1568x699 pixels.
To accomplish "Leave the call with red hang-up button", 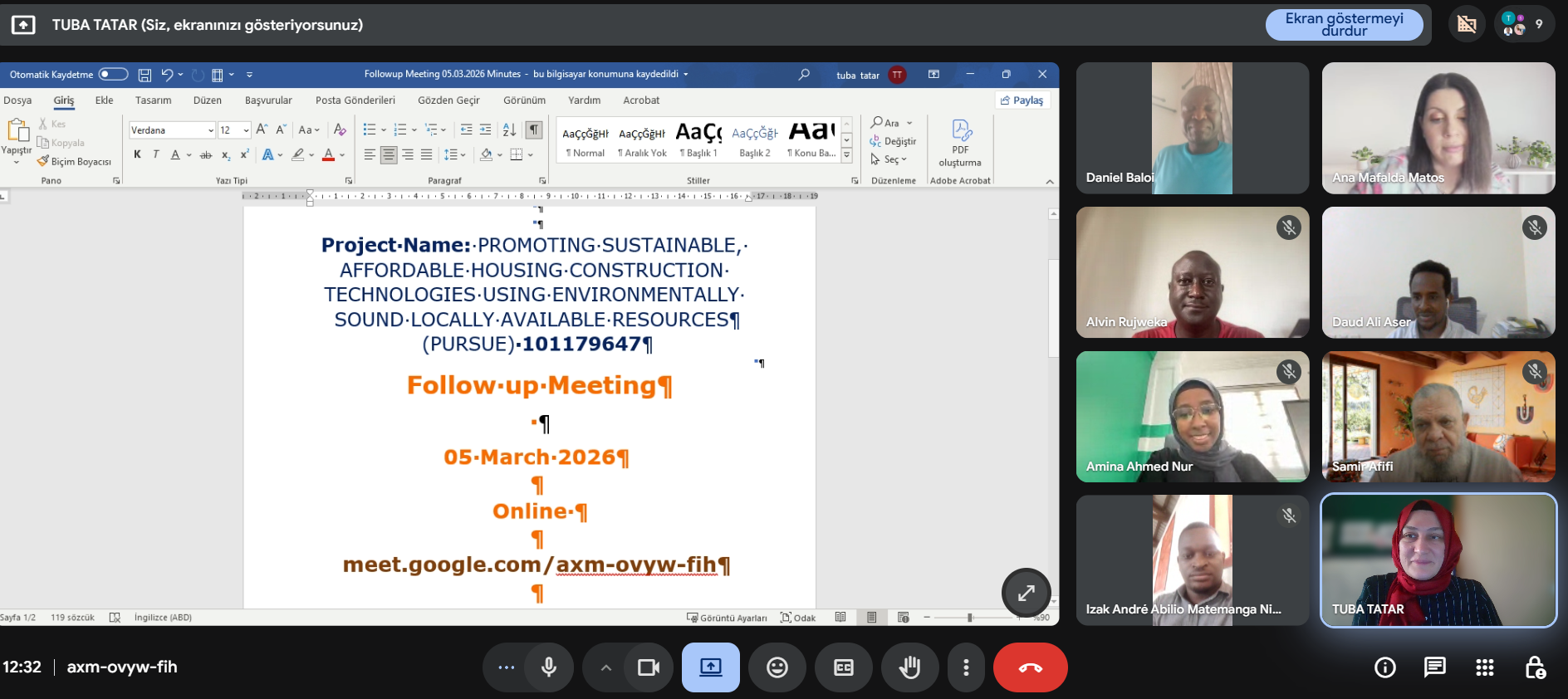I will (1031, 667).
